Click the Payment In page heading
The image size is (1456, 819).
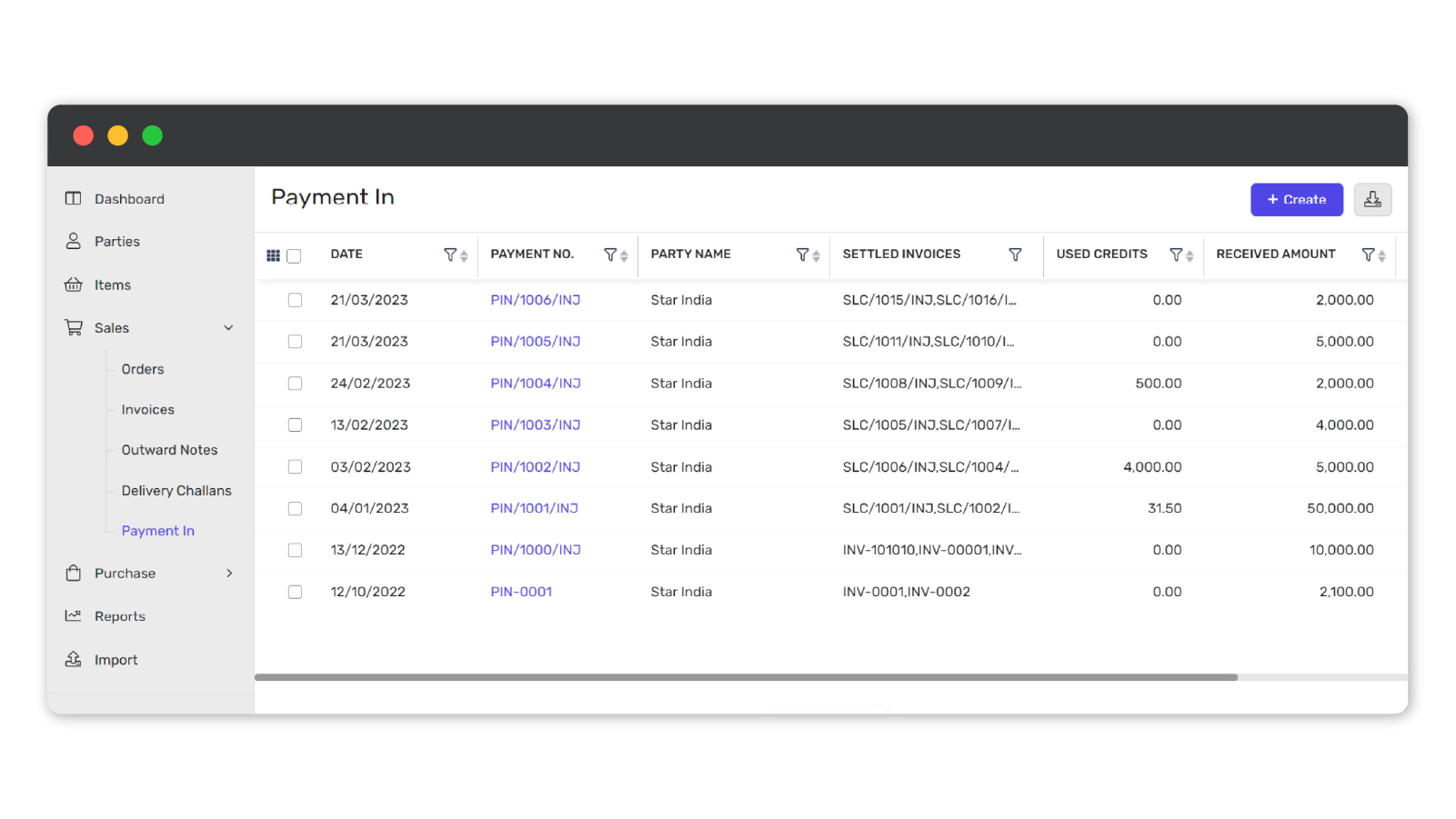(x=333, y=197)
